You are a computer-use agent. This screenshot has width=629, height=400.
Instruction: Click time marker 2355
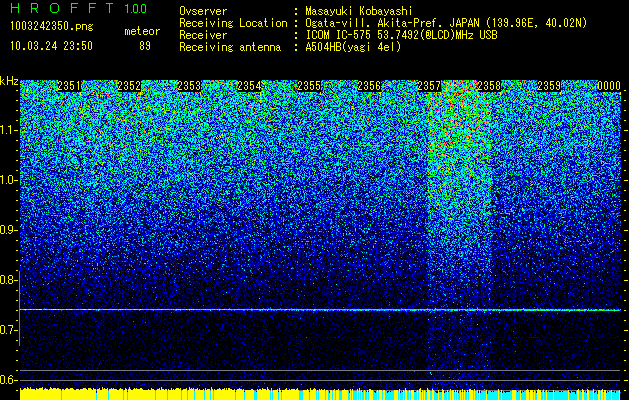(x=309, y=86)
